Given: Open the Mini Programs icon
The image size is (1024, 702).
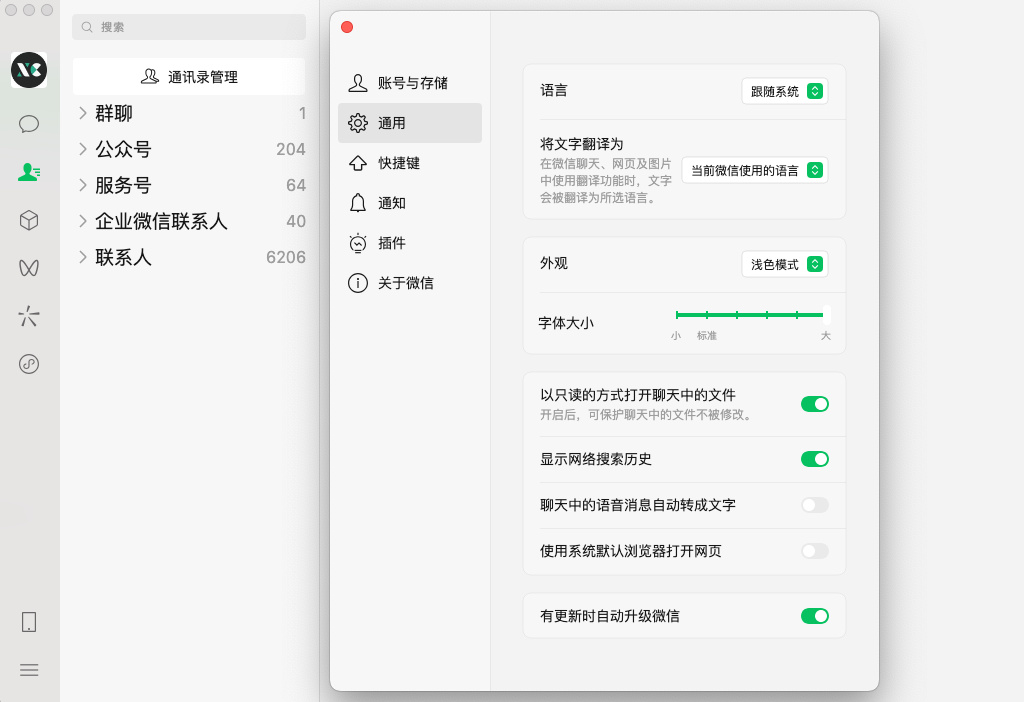Looking at the screenshot, I should [x=29, y=364].
